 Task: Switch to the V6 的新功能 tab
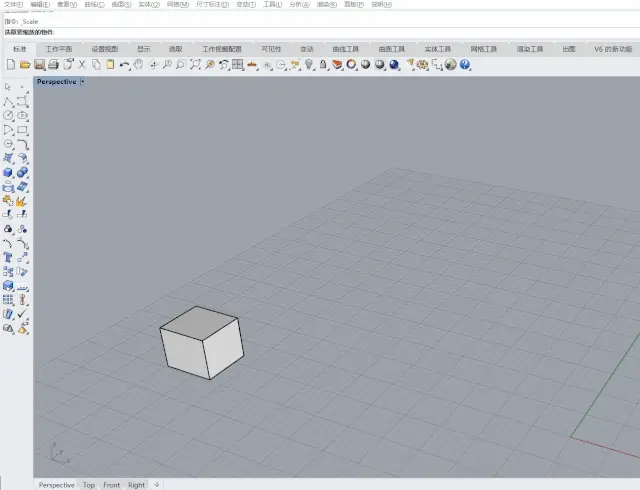point(613,49)
